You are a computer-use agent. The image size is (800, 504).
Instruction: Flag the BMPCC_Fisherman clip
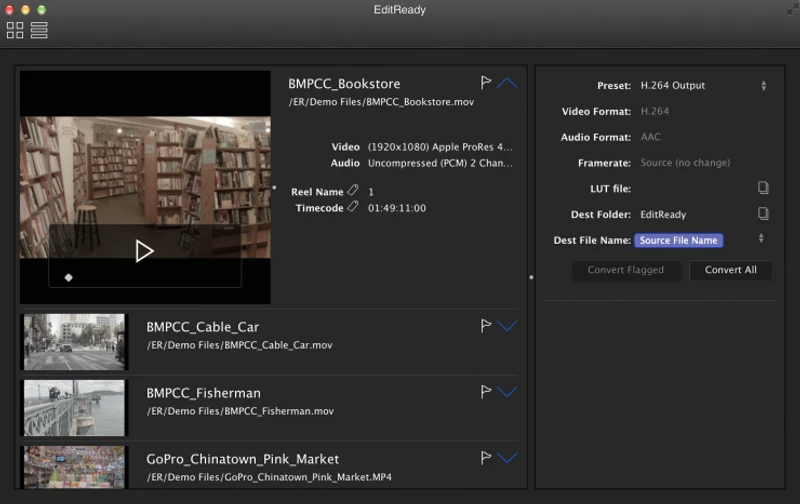(486, 392)
